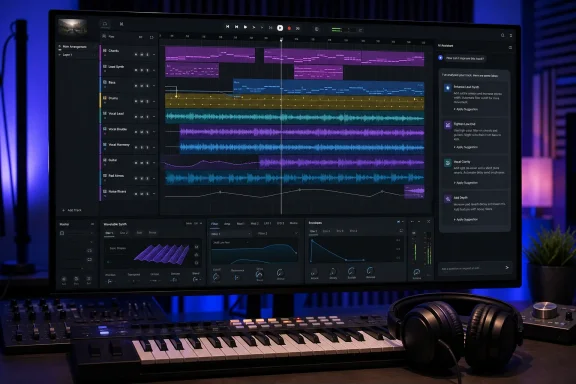The height and width of the screenshot is (384, 576).
Task: Click the red record button in transport
Action: [289, 28]
